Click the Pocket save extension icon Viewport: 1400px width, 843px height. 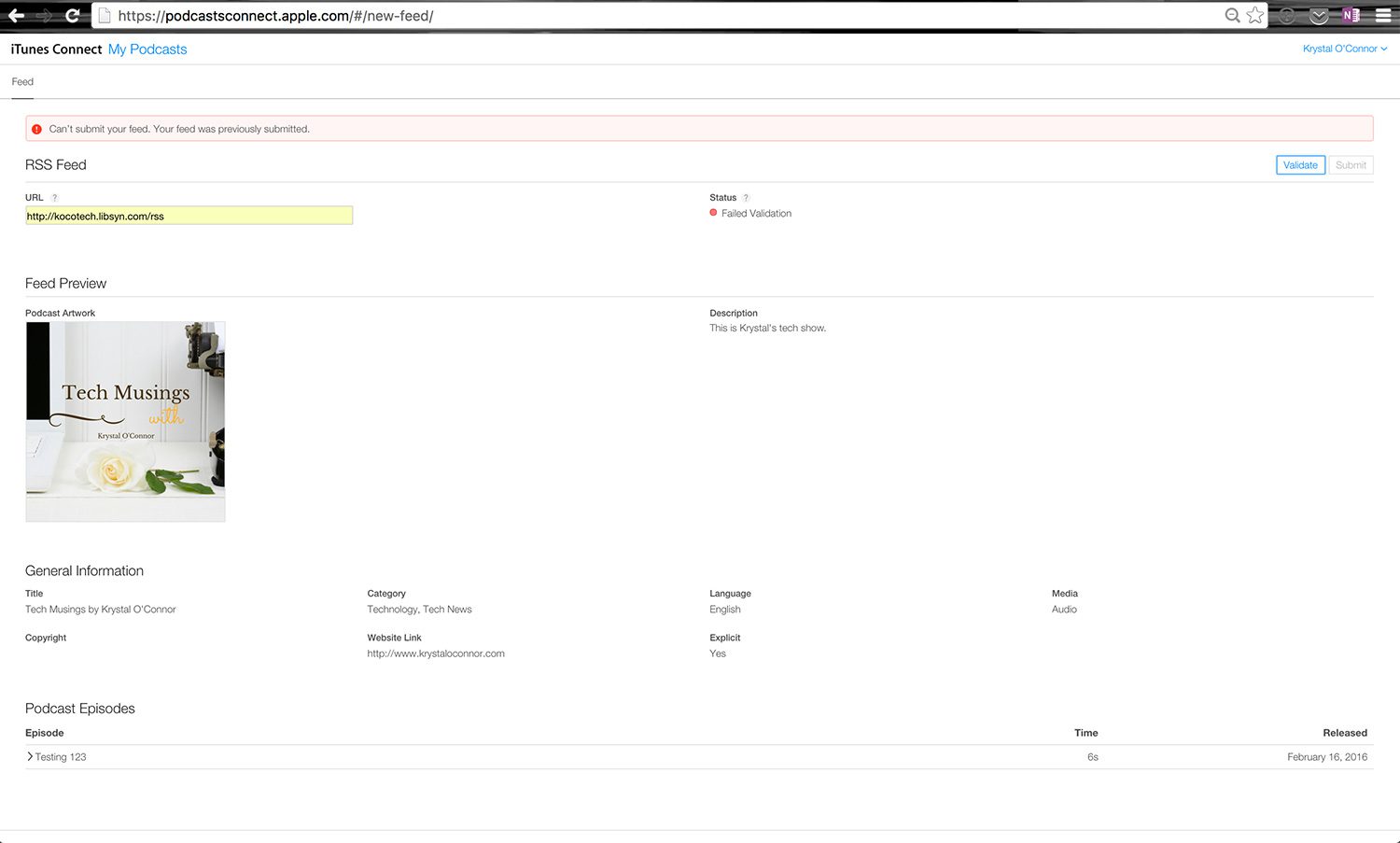tap(1319, 16)
